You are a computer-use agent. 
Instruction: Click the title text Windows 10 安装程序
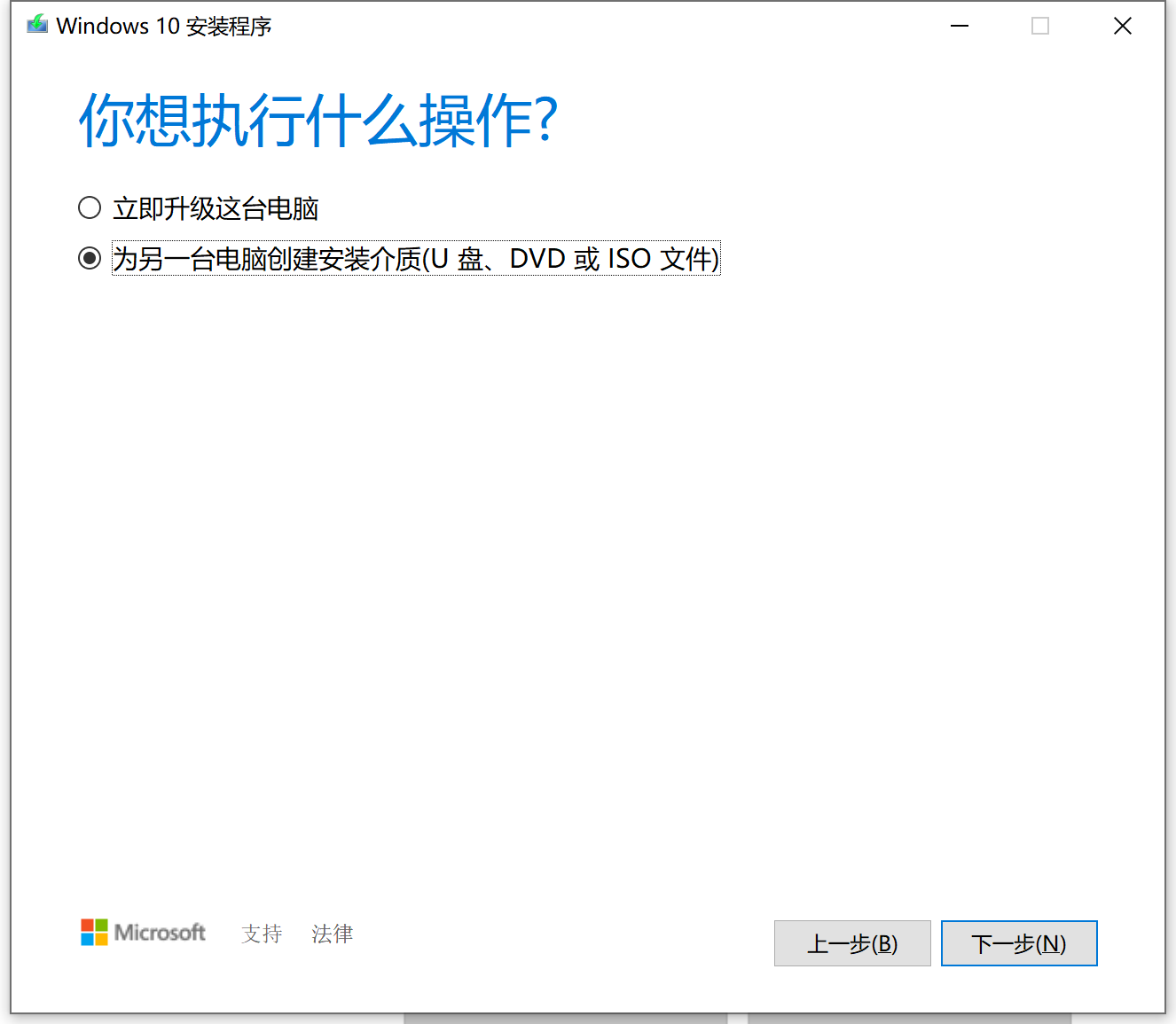pos(164,26)
